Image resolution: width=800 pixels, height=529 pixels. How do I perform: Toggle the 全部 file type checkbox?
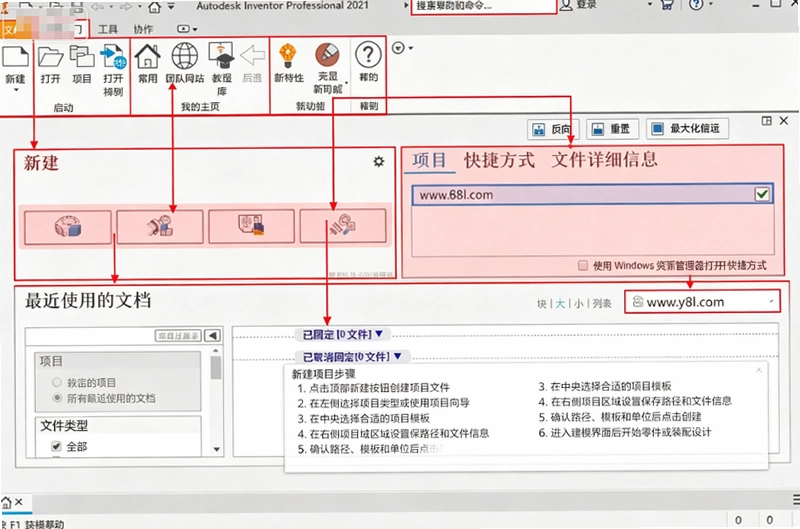tap(57, 446)
